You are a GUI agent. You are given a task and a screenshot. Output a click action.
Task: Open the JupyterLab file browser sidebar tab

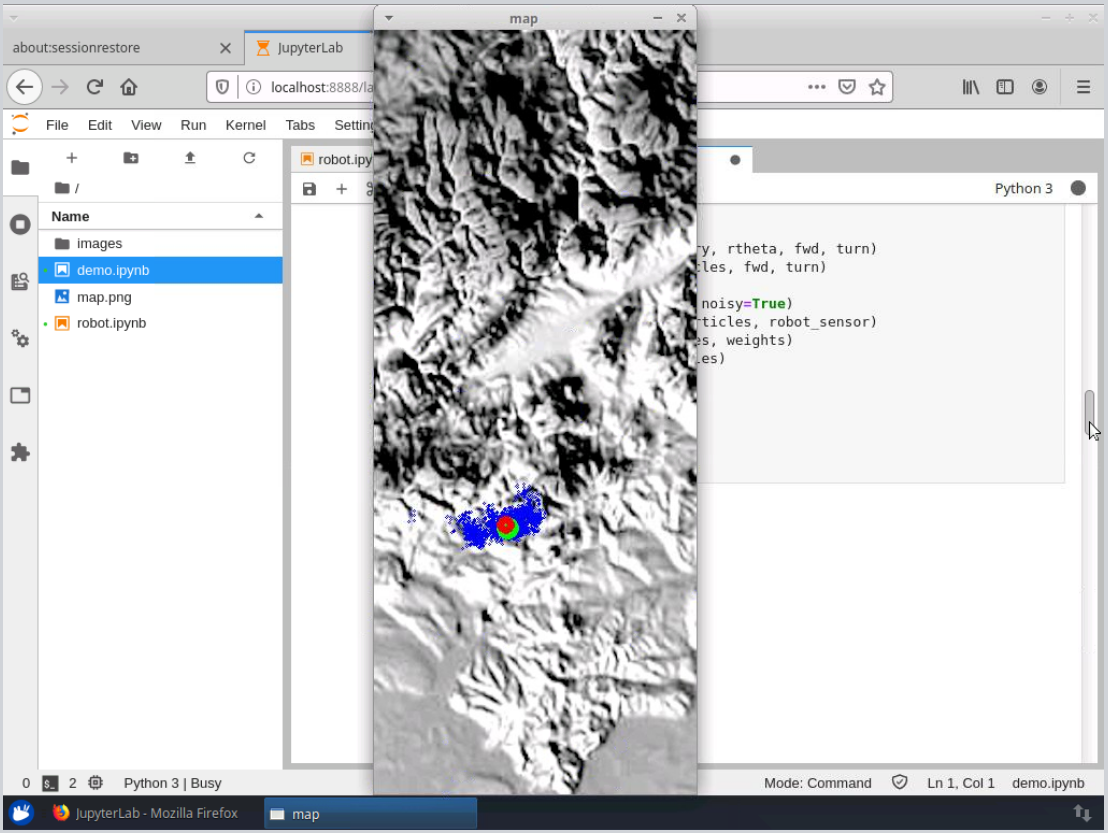coord(20,167)
